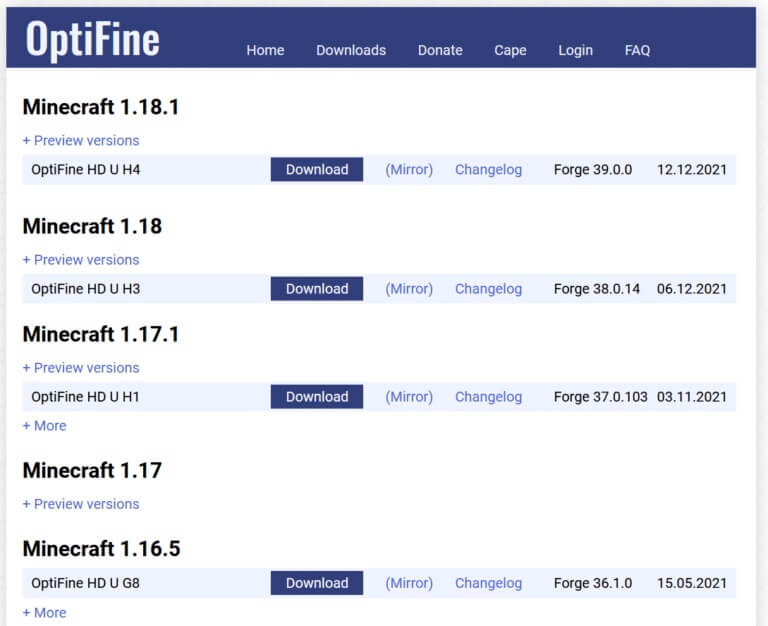Open the Cape menu item
The image size is (768, 626).
pos(510,50)
